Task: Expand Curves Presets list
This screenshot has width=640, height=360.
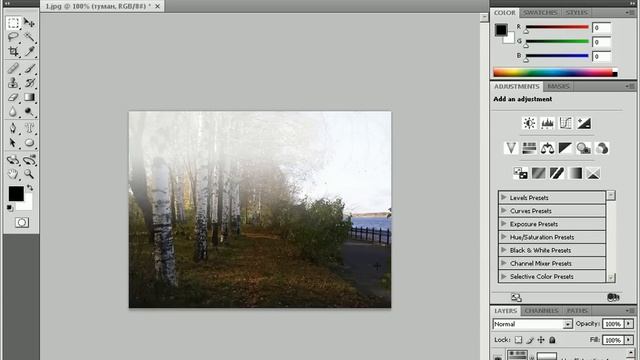Action: 503,211
